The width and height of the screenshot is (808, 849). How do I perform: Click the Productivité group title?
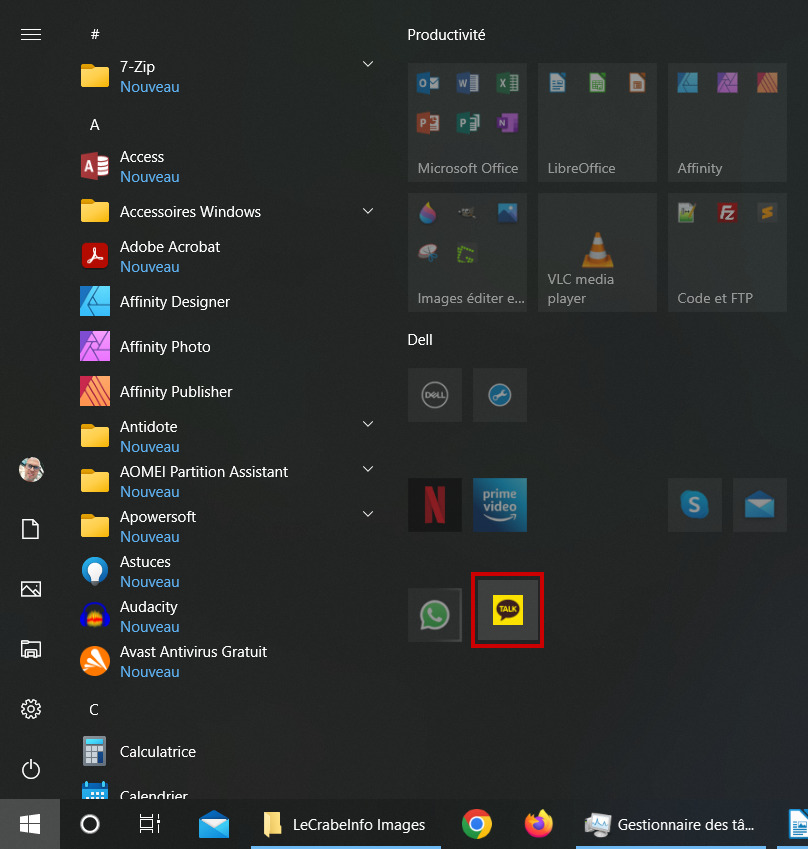pos(446,35)
